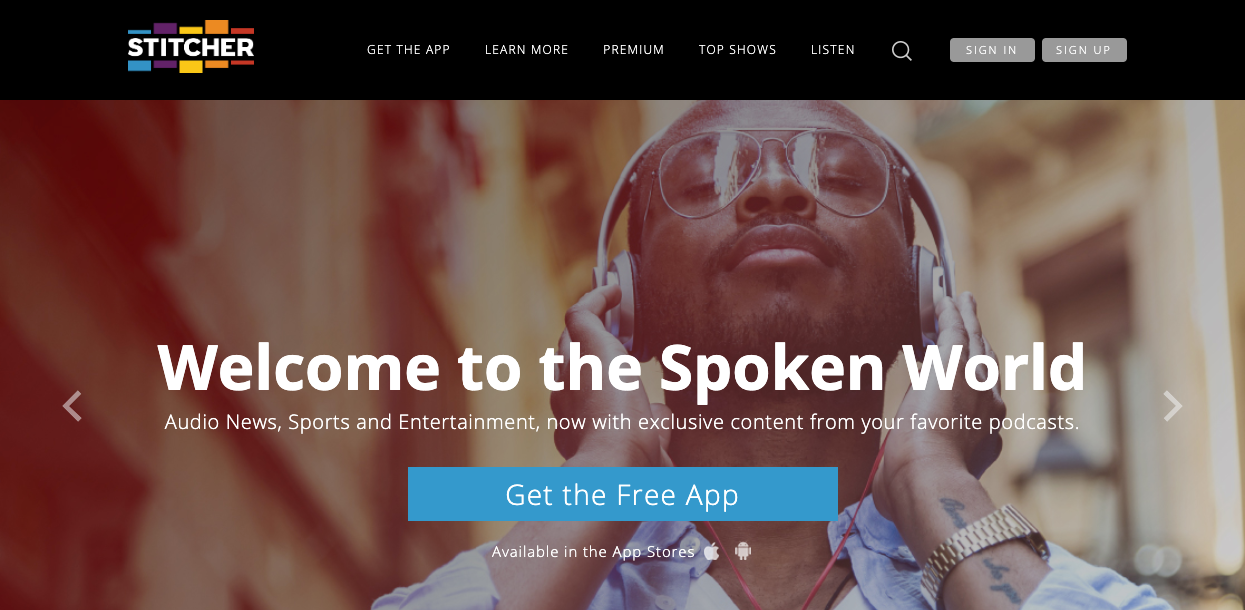Image resolution: width=1245 pixels, height=610 pixels.
Task: Click the blue Get the Free App button
Action: click(623, 494)
